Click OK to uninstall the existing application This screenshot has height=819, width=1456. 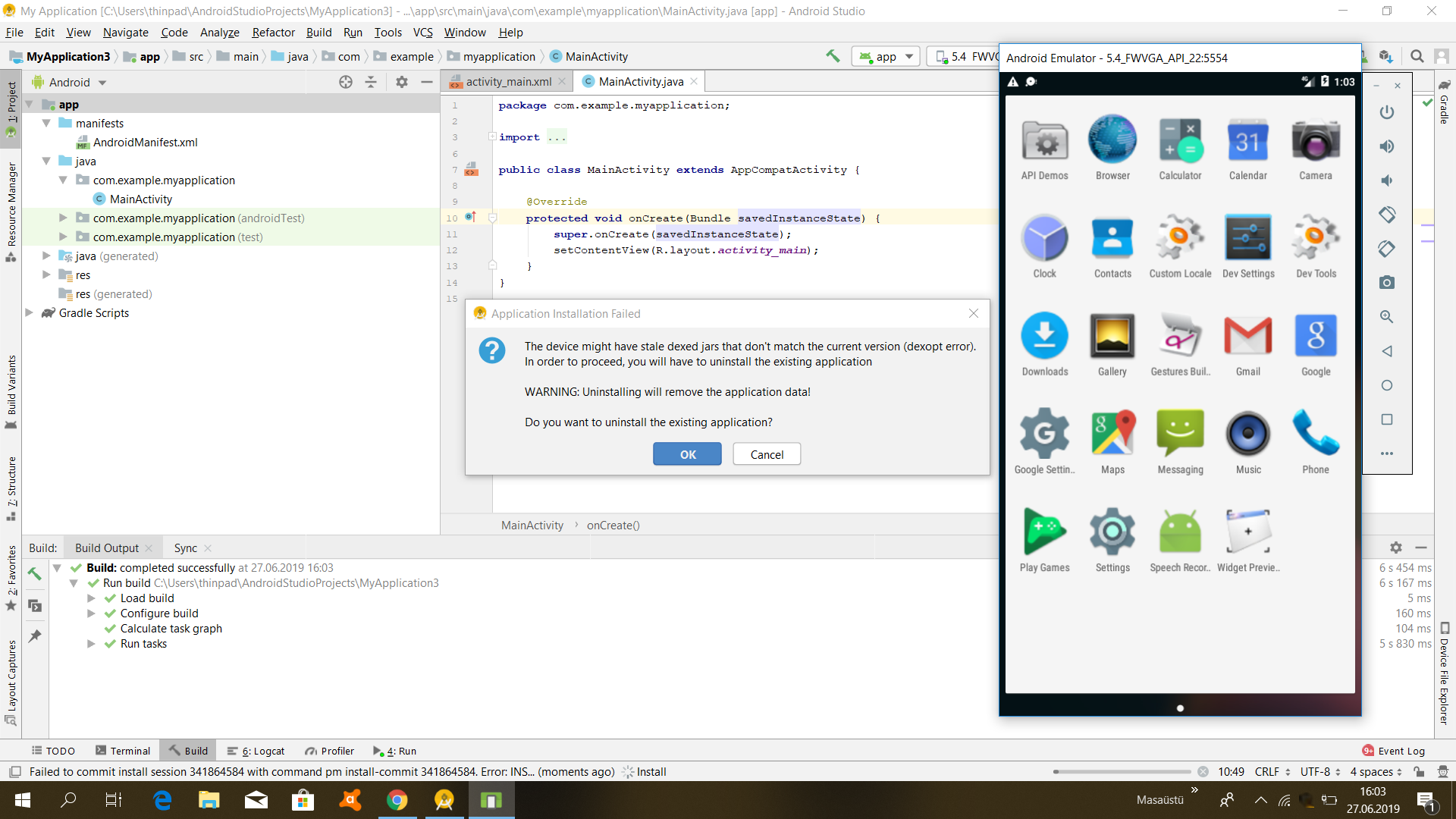pos(687,454)
